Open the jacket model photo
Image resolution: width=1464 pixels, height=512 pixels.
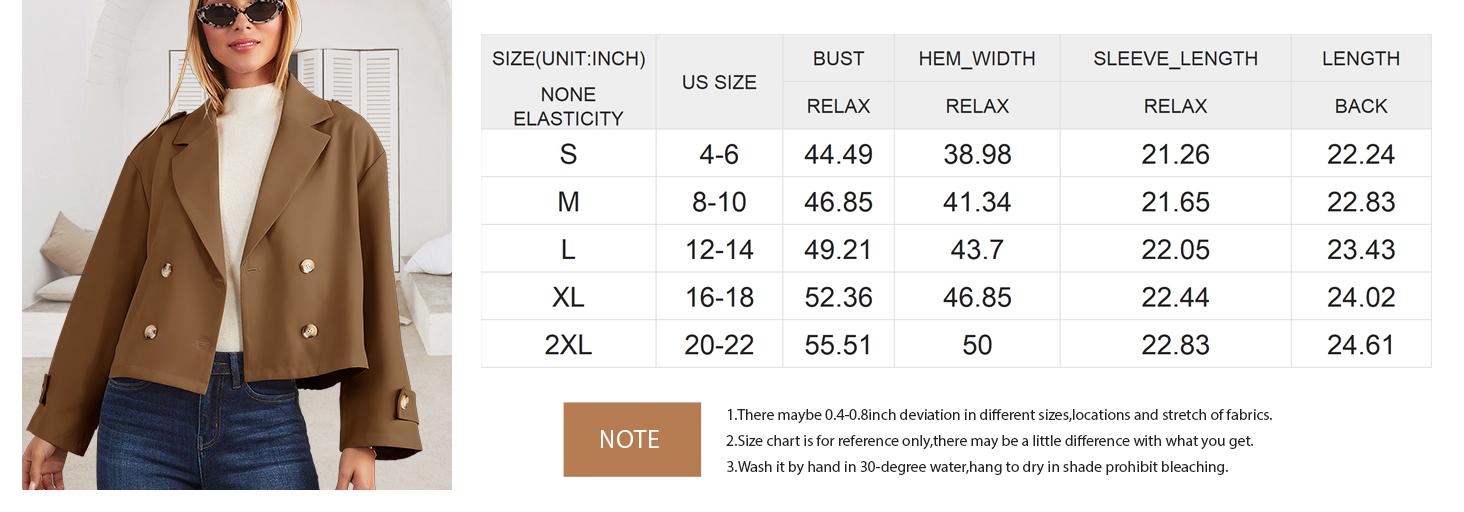pos(237,245)
